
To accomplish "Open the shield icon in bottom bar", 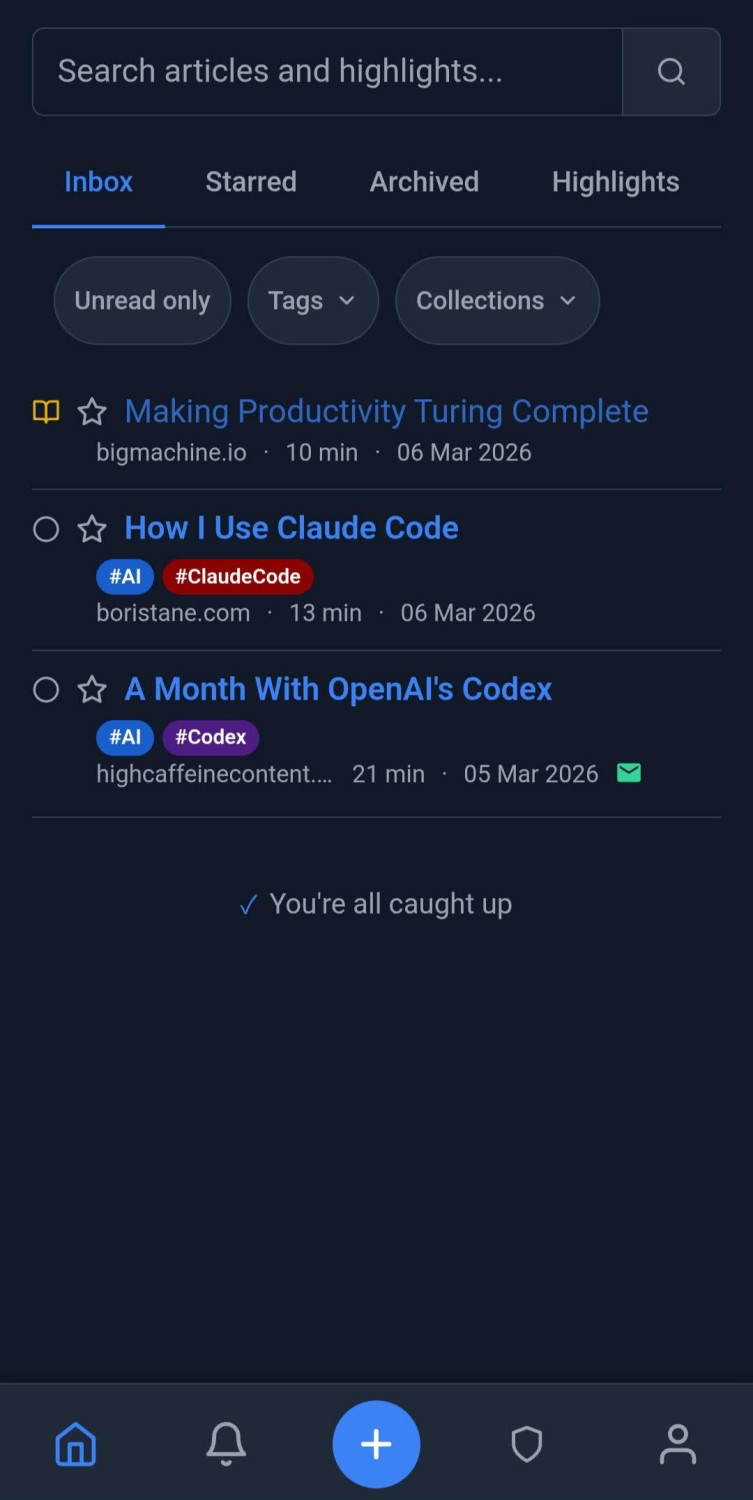I will tap(527, 1444).
